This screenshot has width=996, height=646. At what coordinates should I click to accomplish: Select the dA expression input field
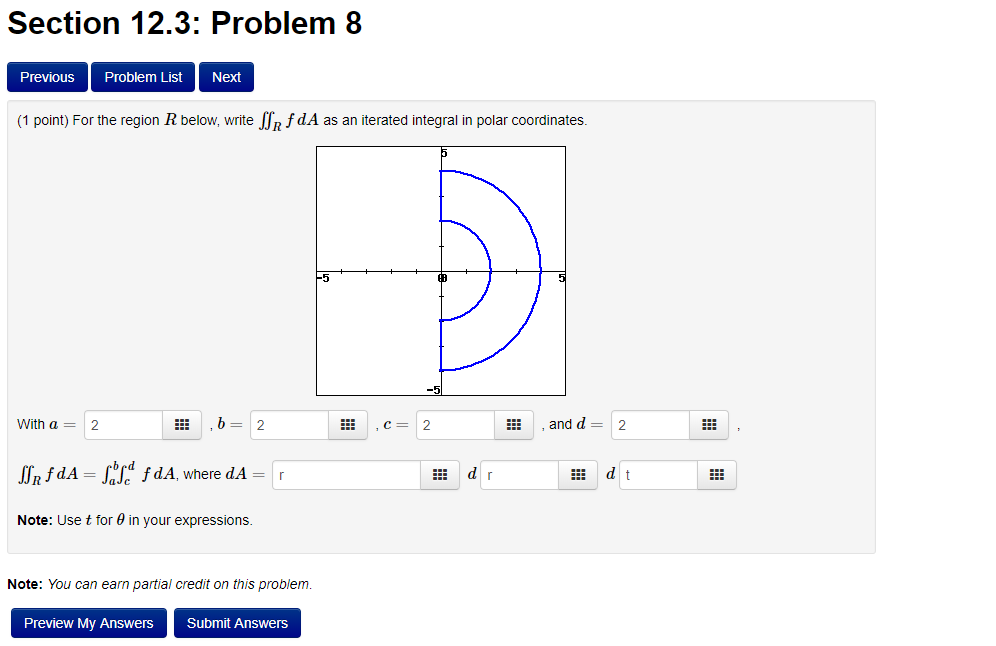[345, 474]
